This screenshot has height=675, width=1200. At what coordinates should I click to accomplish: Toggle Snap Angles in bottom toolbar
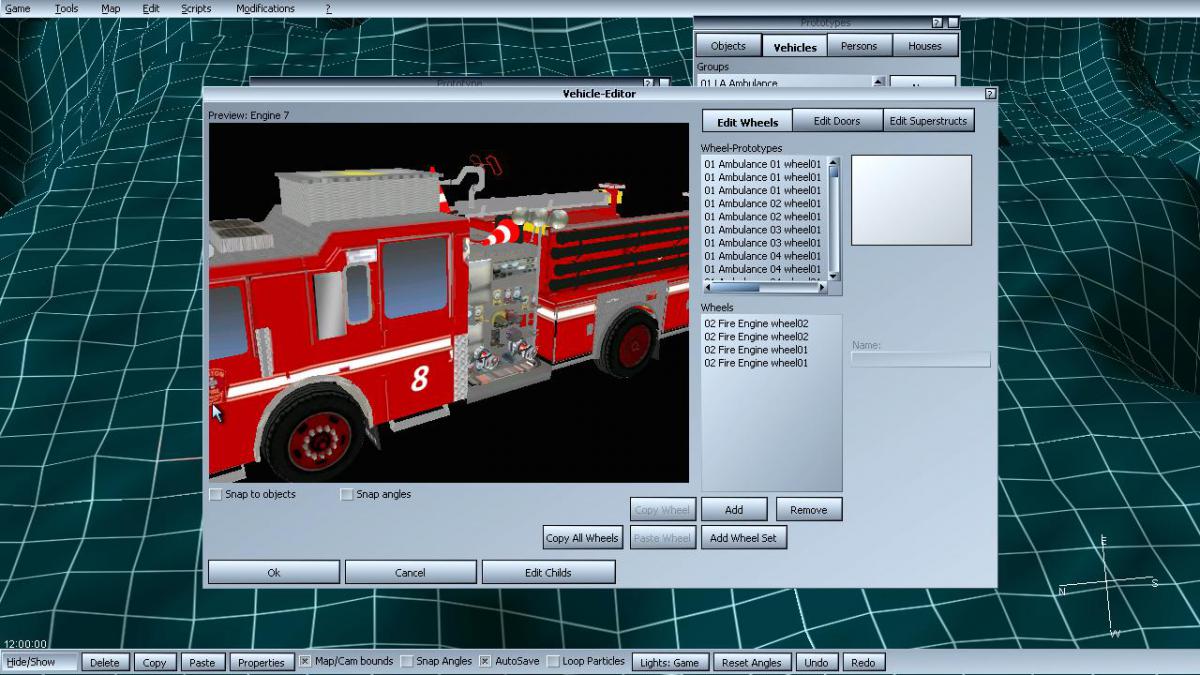(x=407, y=661)
